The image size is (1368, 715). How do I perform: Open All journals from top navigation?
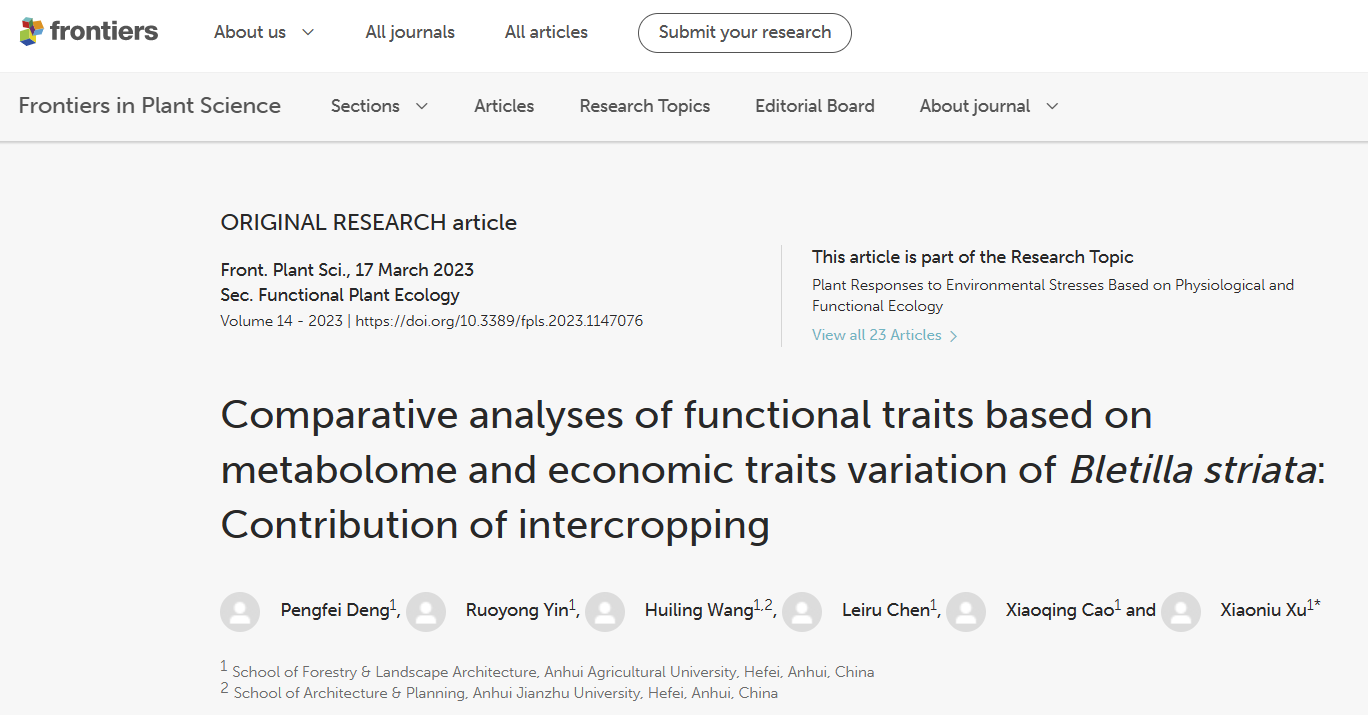(410, 32)
